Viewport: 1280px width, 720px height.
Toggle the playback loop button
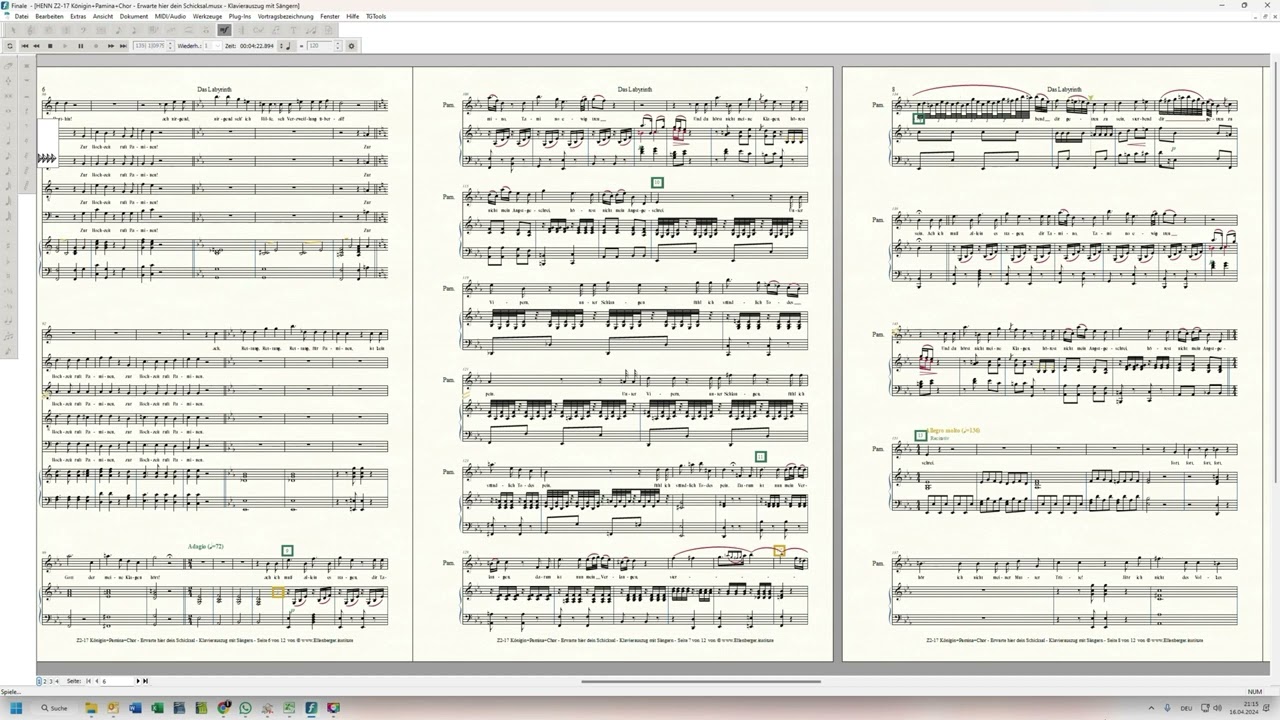10,46
